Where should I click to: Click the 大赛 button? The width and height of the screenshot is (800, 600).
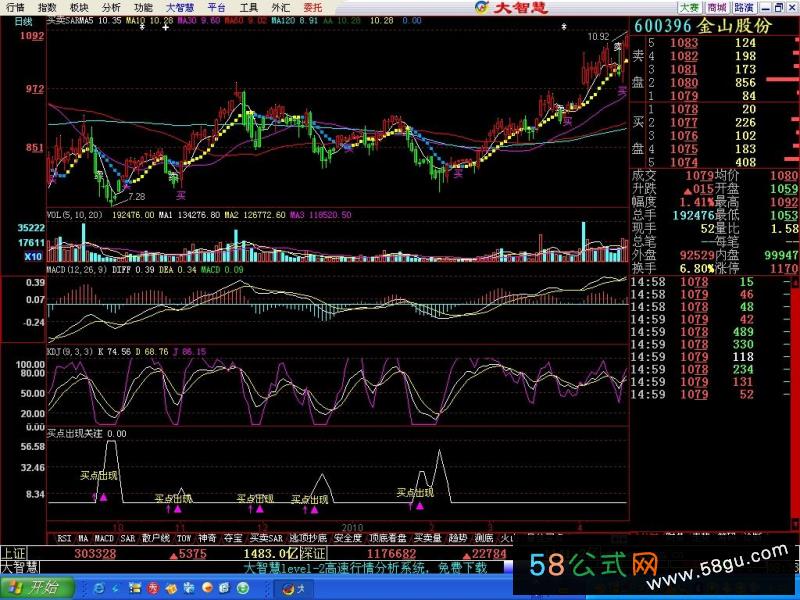point(690,7)
